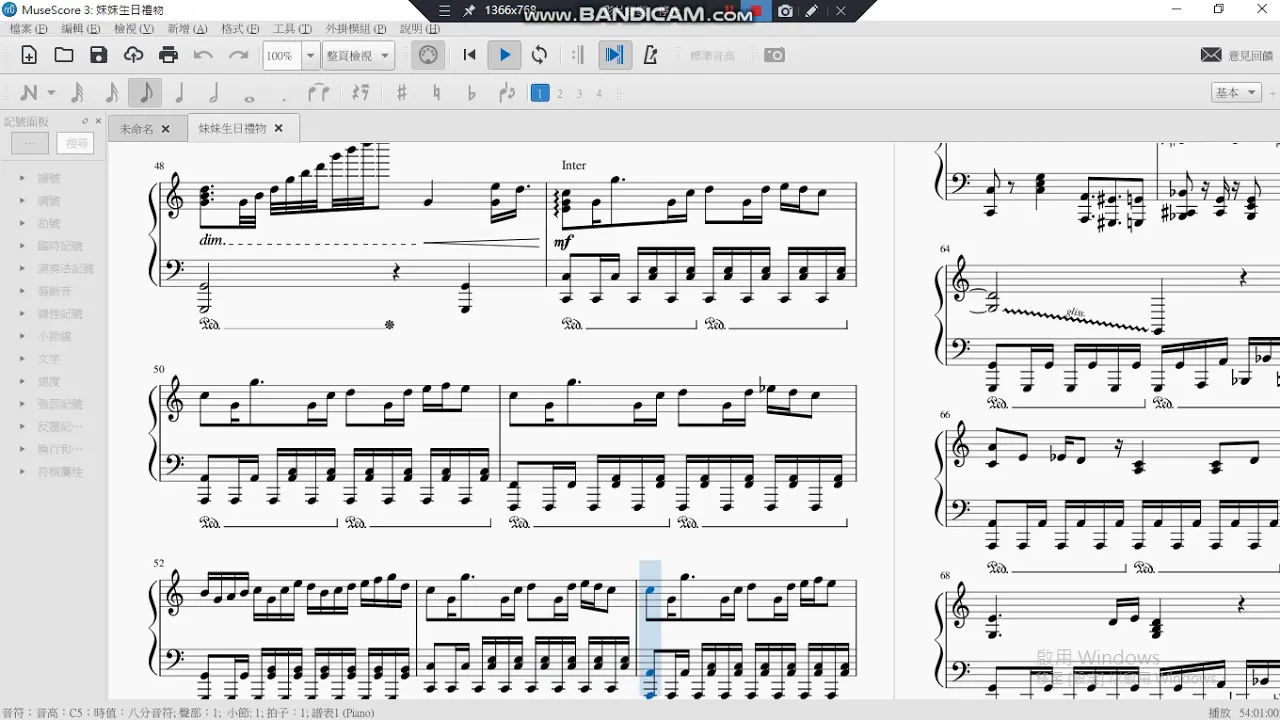Select the 16th note duration
The width and height of the screenshot is (1280, 720).
click(111, 93)
